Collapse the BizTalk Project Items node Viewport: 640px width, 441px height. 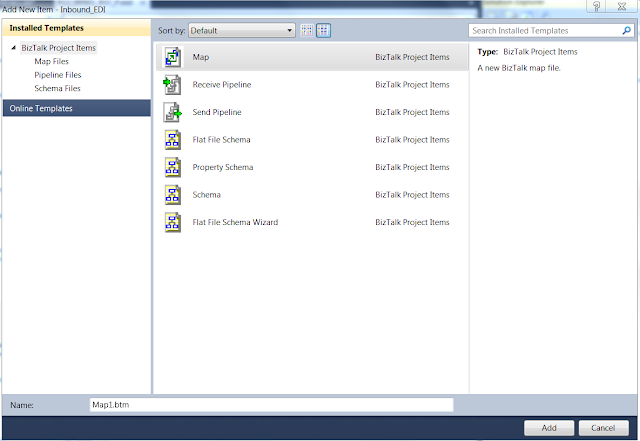(13, 48)
